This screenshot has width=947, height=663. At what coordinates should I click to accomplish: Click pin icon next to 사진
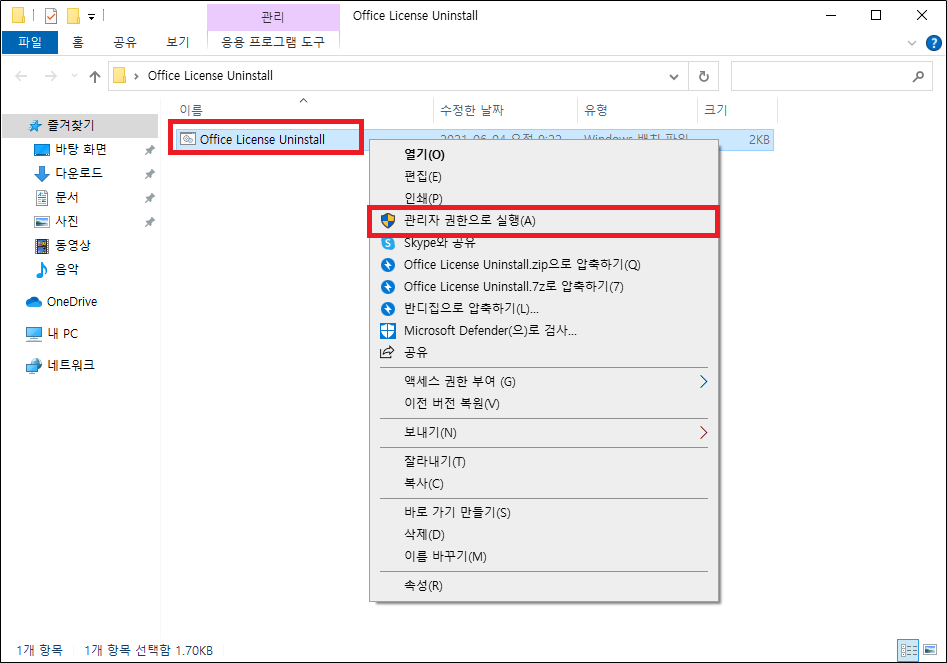149,222
